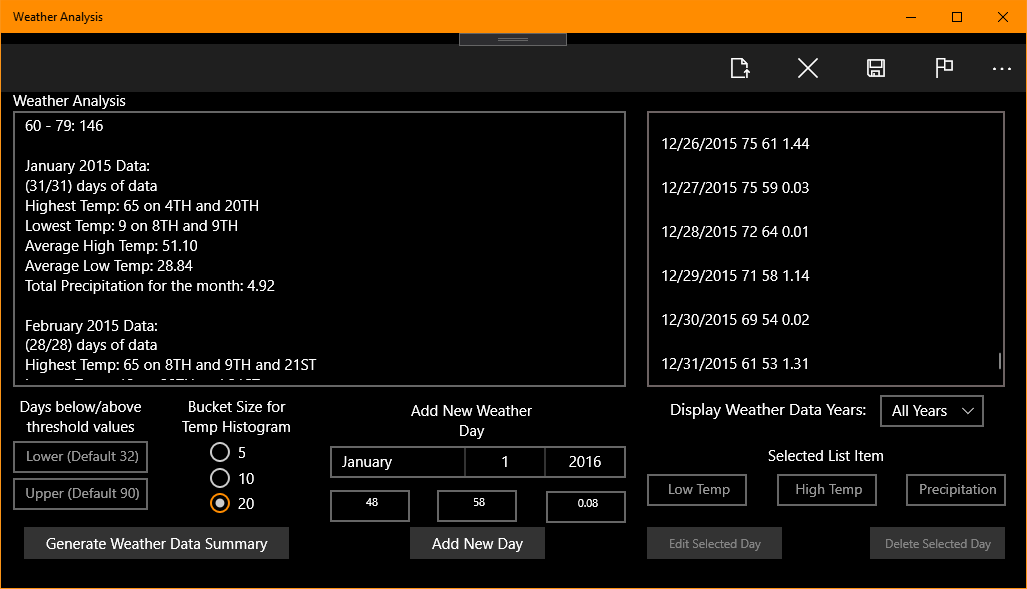The image size is (1027, 589).
Task: Click the field containing 58
Action: pos(477,506)
